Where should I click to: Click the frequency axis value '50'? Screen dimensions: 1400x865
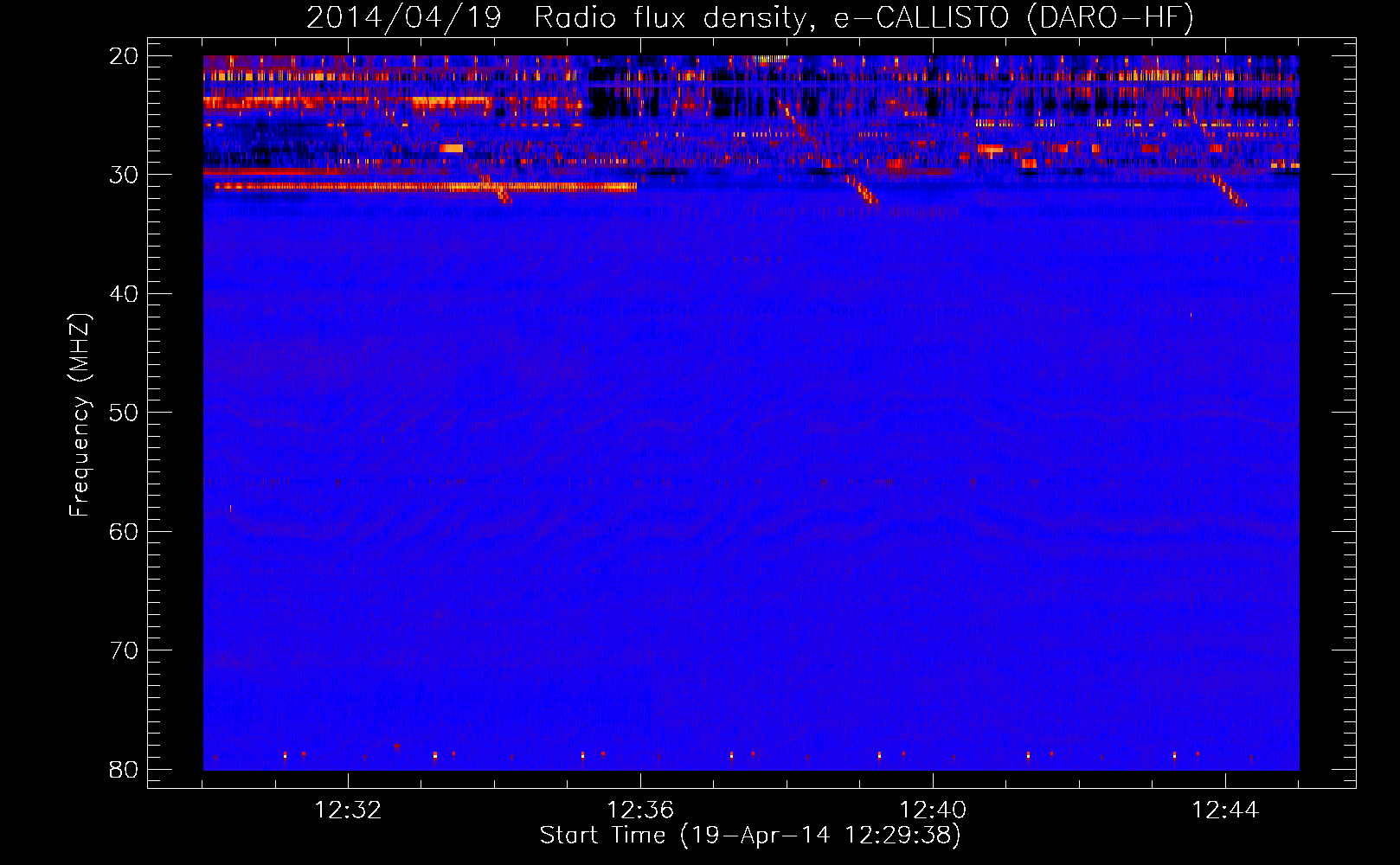point(124,413)
